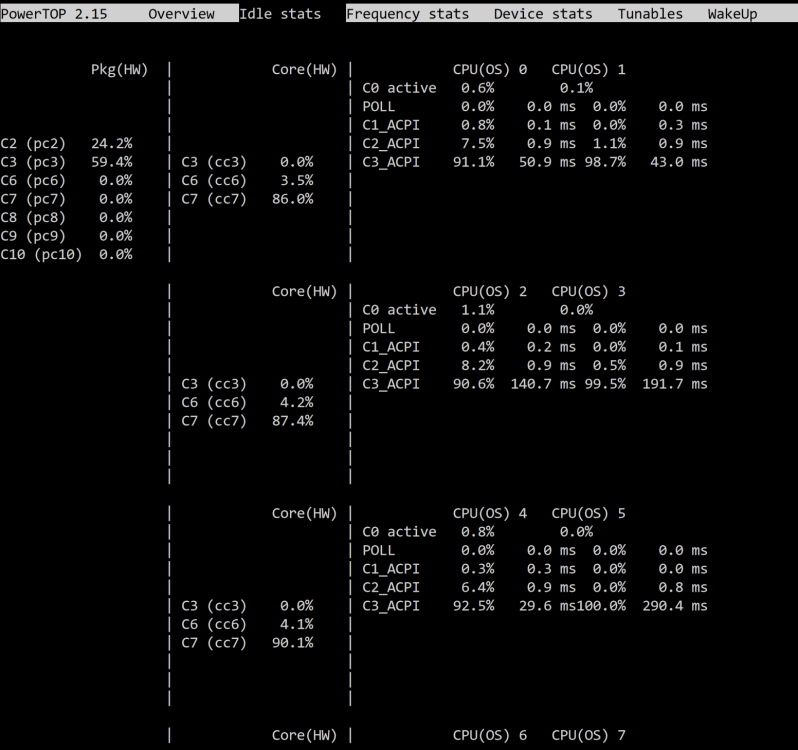This screenshot has width=798, height=750.
Task: Go to the Device stats tab
Action: pyautogui.click(x=543, y=14)
